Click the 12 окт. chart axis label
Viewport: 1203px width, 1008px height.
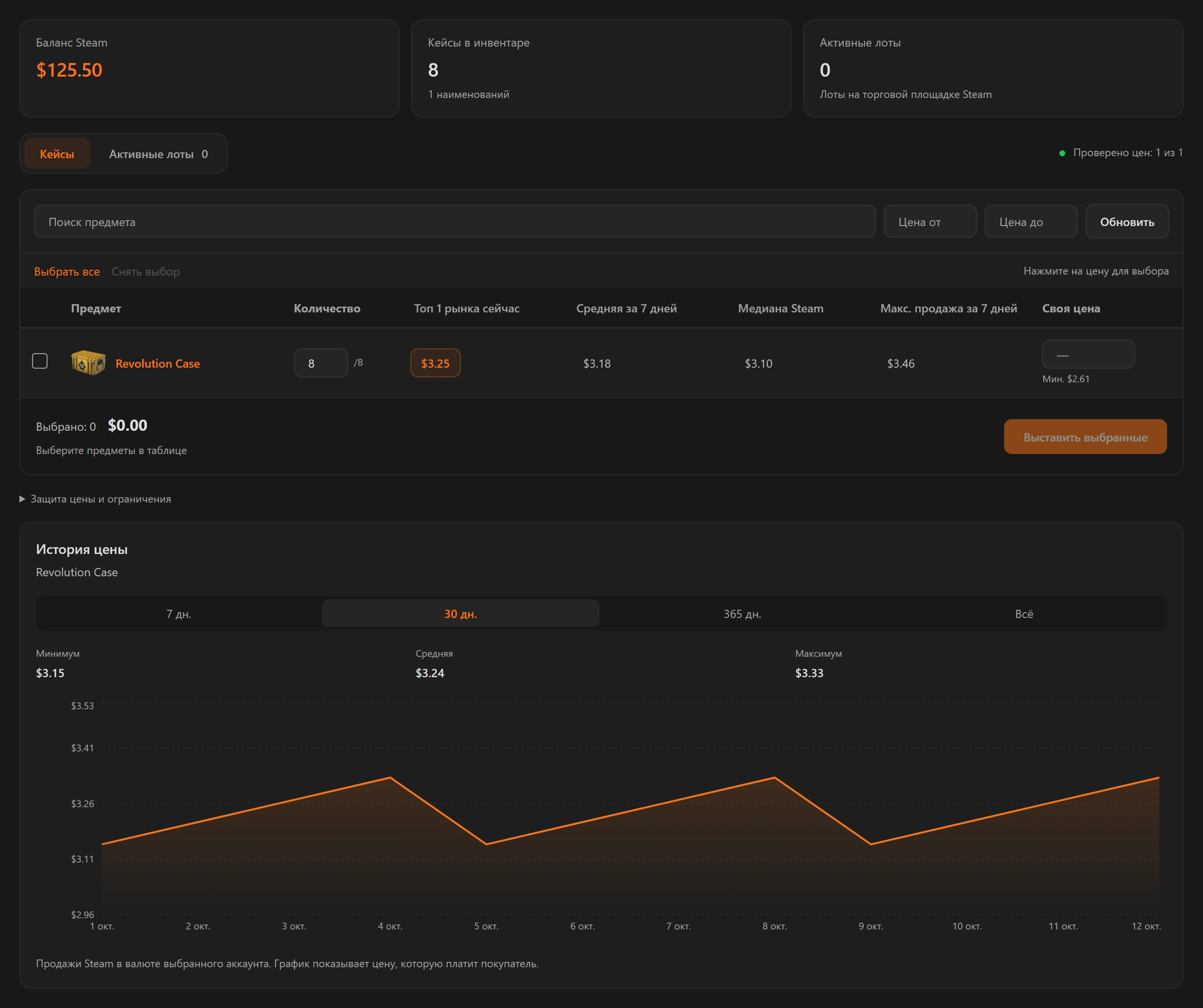coord(1146,926)
